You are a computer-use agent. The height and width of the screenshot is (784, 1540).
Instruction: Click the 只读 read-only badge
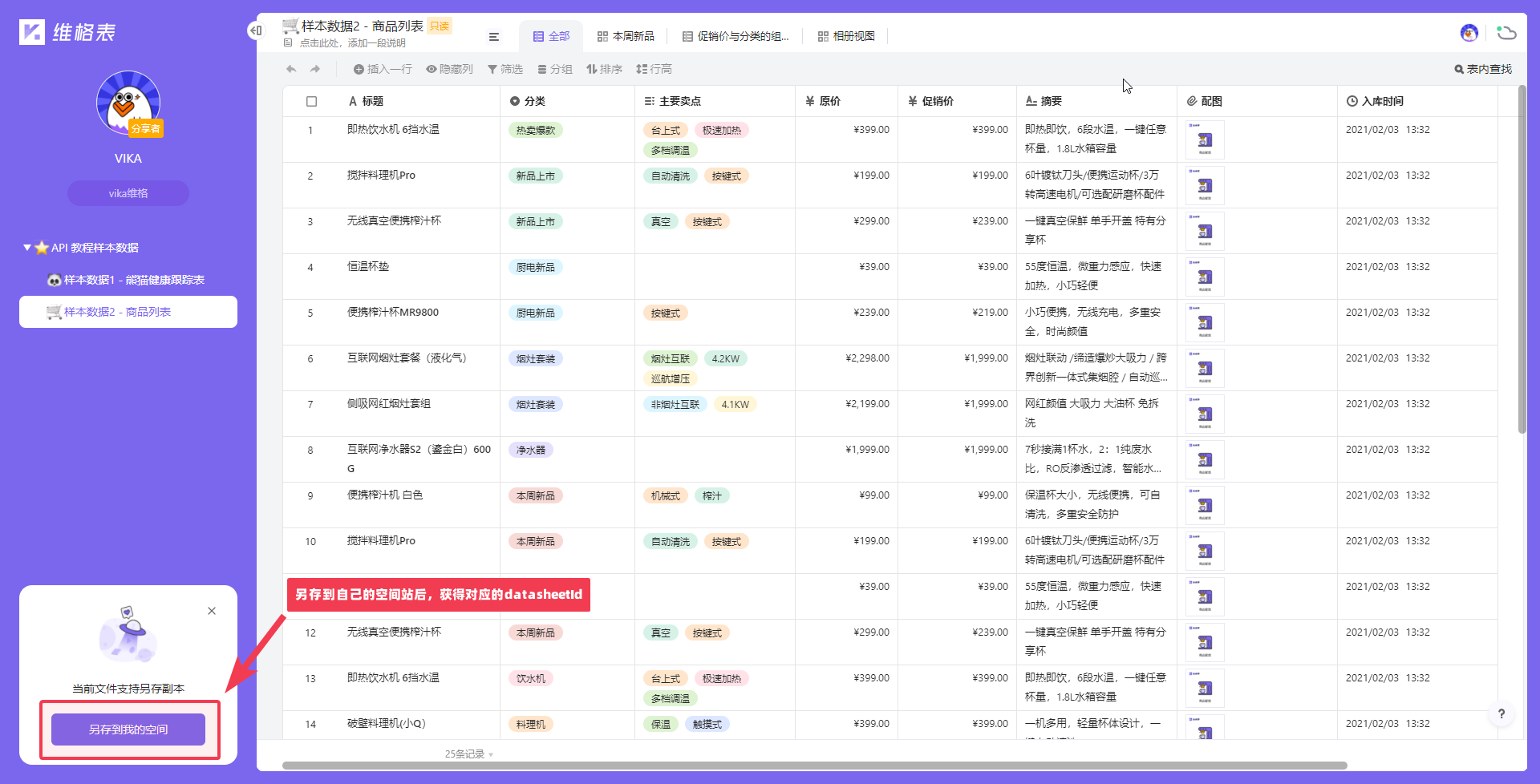440,26
